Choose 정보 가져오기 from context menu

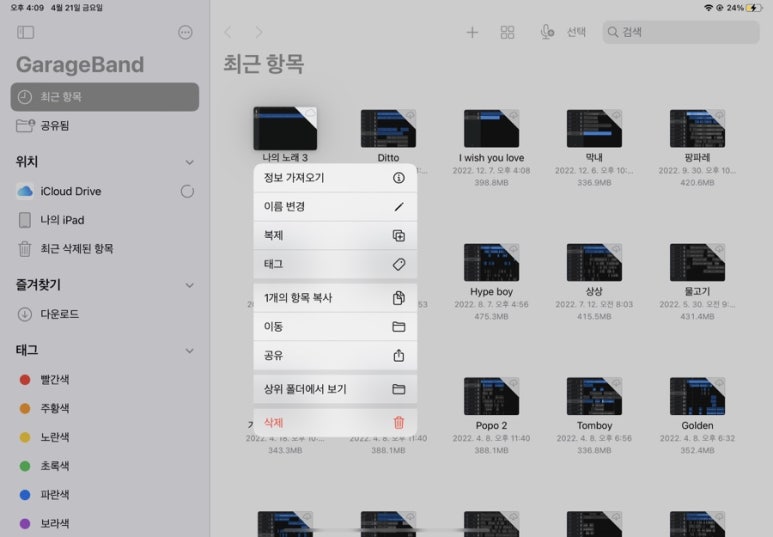pos(335,178)
